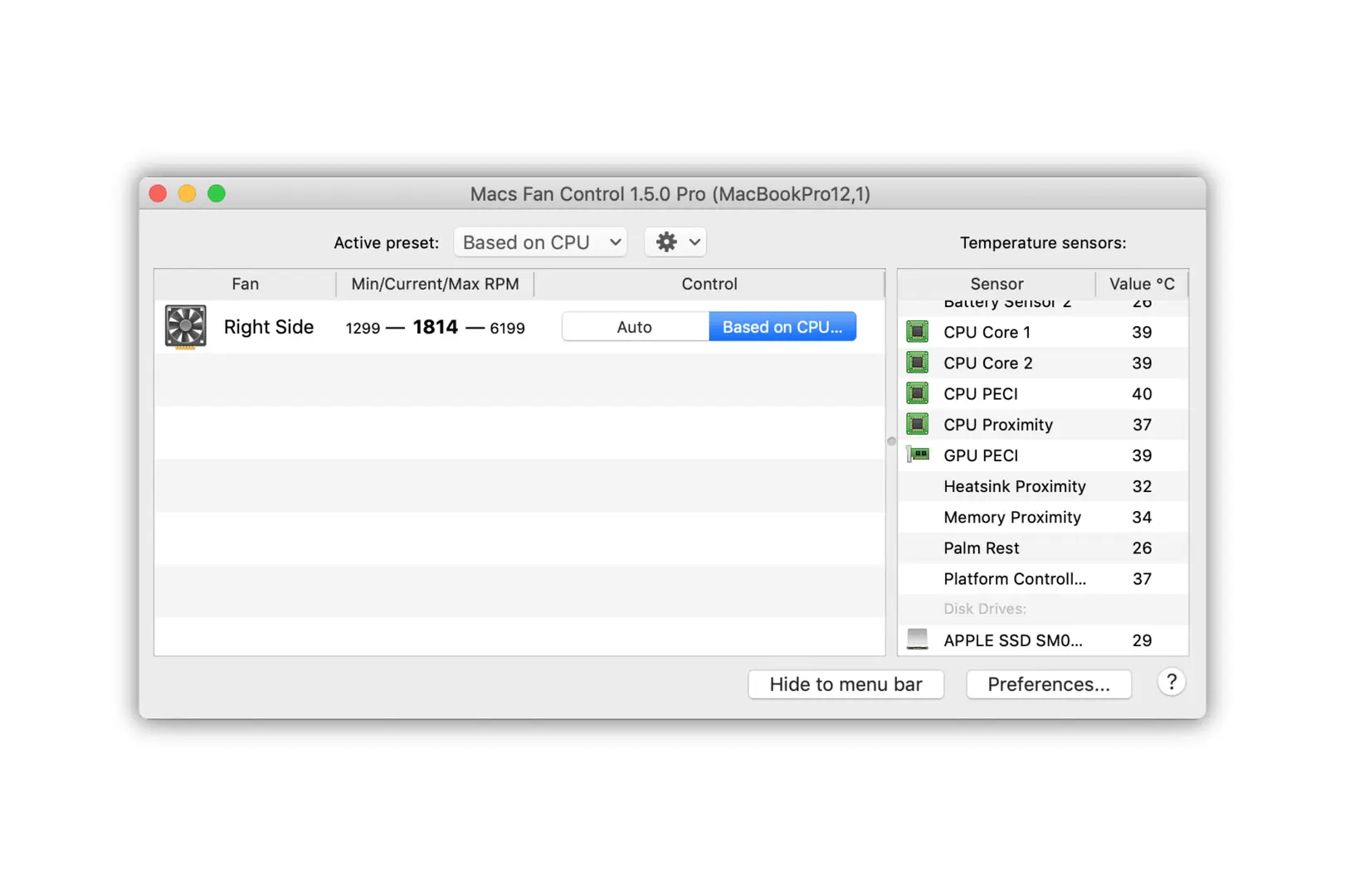Viewport: 1345px width, 896px height.
Task: Click the Right Side fan icon
Action: (185, 327)
